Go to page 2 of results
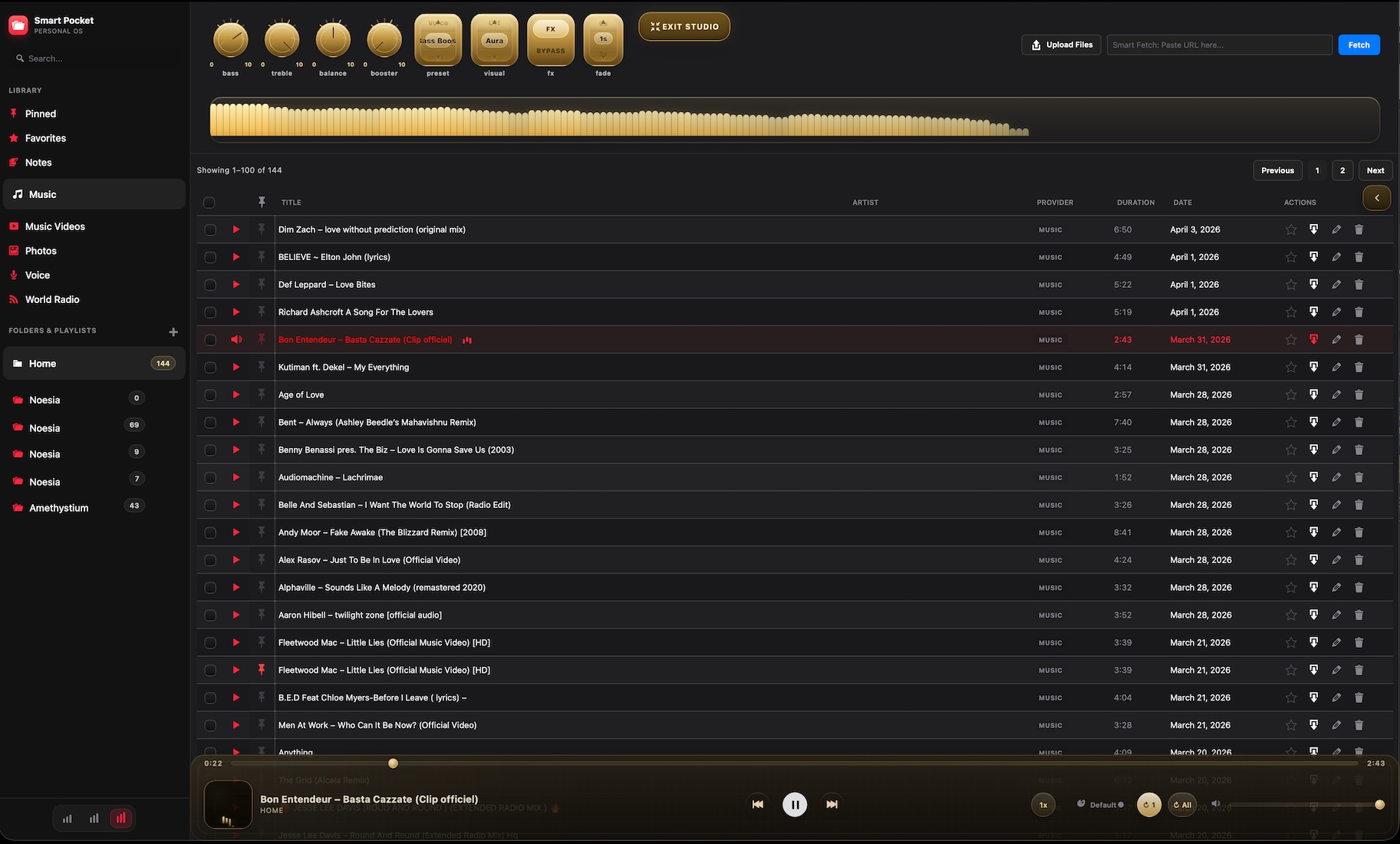This screenshot has width=1400, height=844. coord(1342,170)
